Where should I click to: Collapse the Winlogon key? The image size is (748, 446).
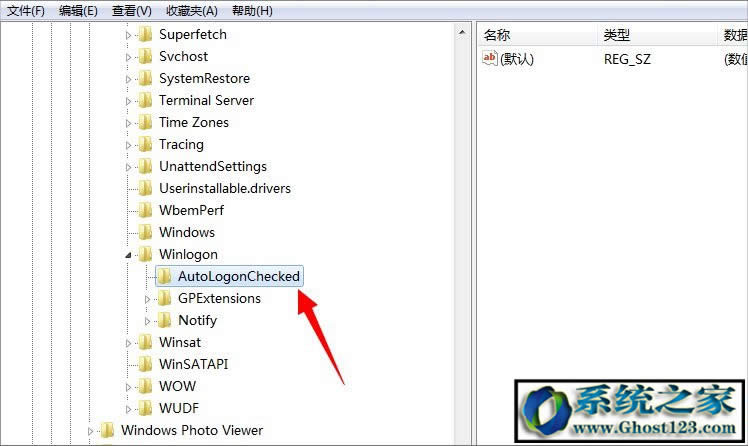(x=128, y=255)
